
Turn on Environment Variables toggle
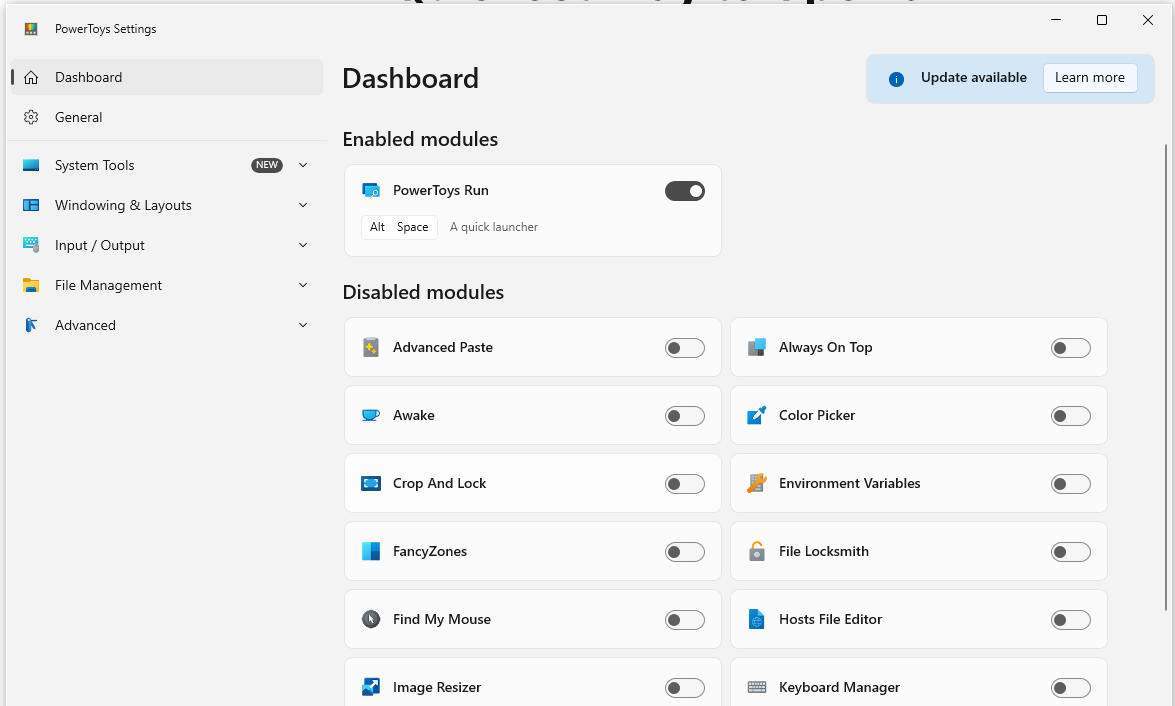[x=1071, y=484]
